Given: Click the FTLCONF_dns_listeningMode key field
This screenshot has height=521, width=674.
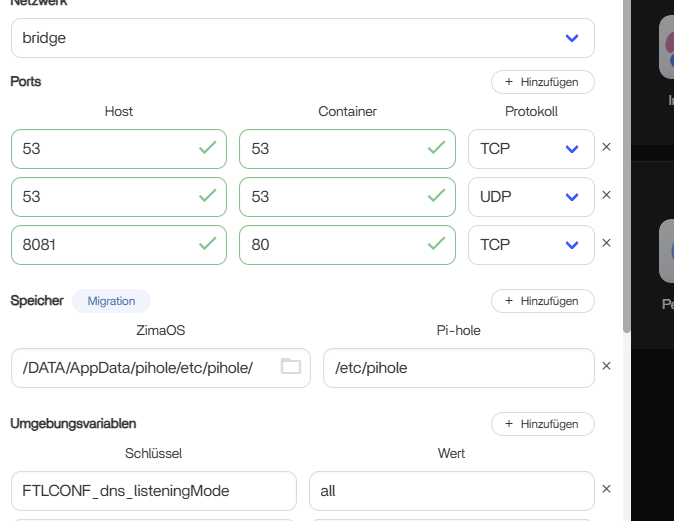Looking at the screenshot, I should click(x=153, y=491).
